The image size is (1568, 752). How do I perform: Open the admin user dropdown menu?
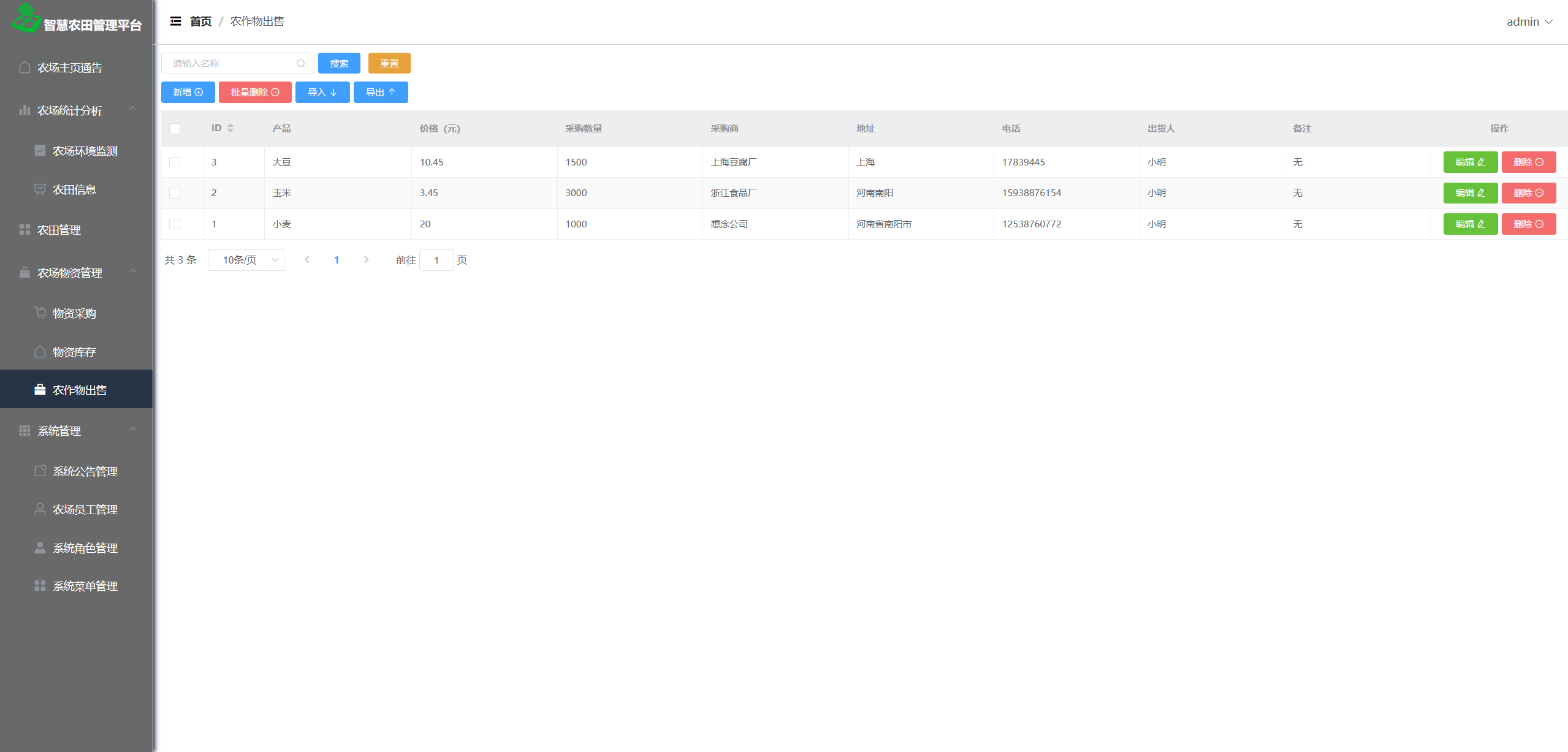coord(1529,22)
